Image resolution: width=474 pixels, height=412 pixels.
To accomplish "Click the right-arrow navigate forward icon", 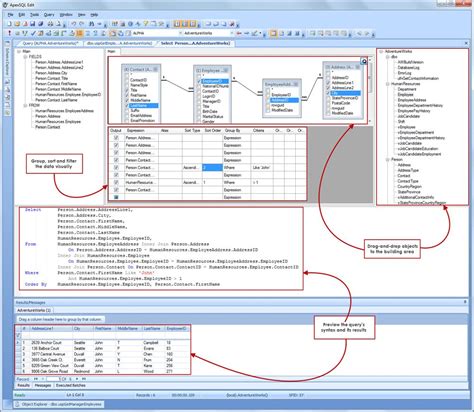I will pyautogui.click(x=247, y=33).
